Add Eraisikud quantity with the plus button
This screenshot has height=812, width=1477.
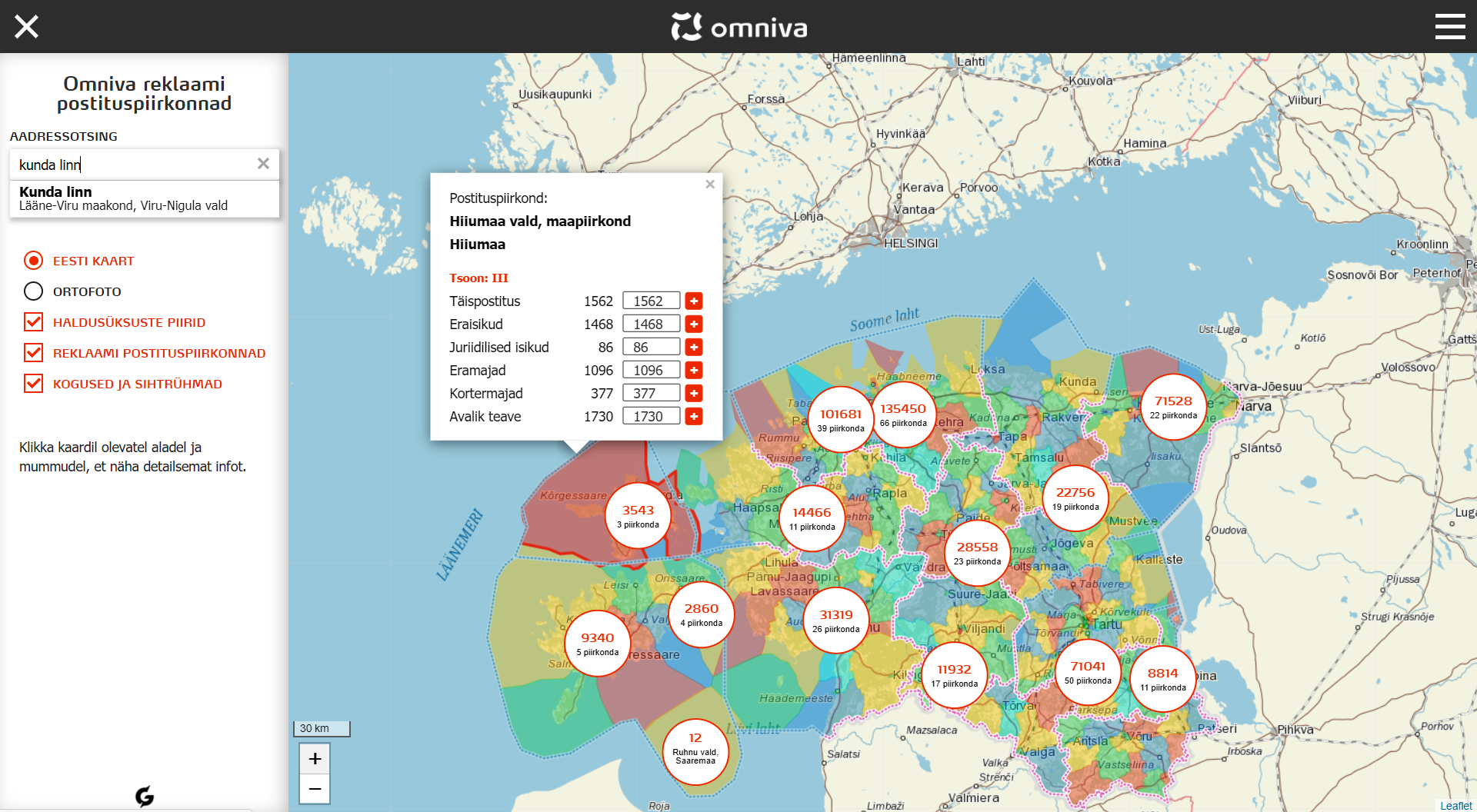point(694,324)
